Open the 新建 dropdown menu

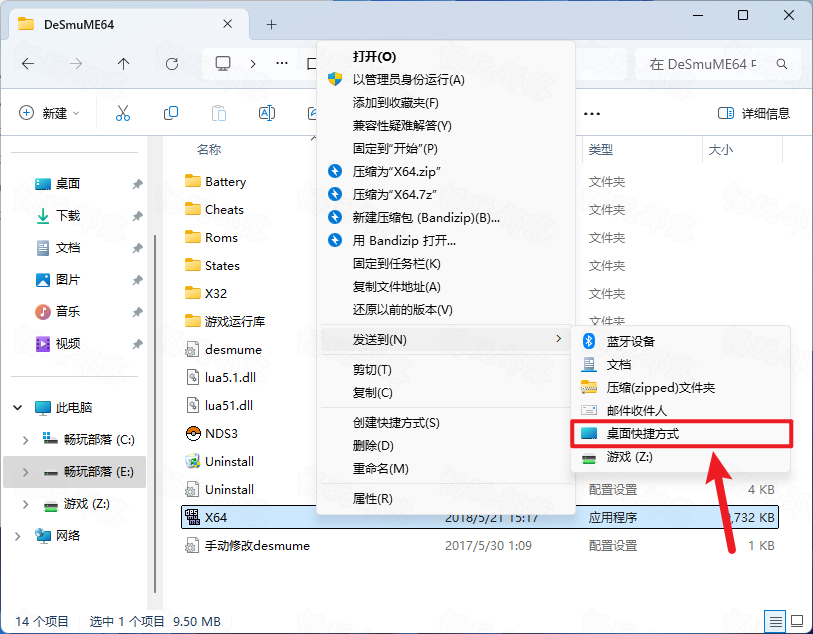49,113
